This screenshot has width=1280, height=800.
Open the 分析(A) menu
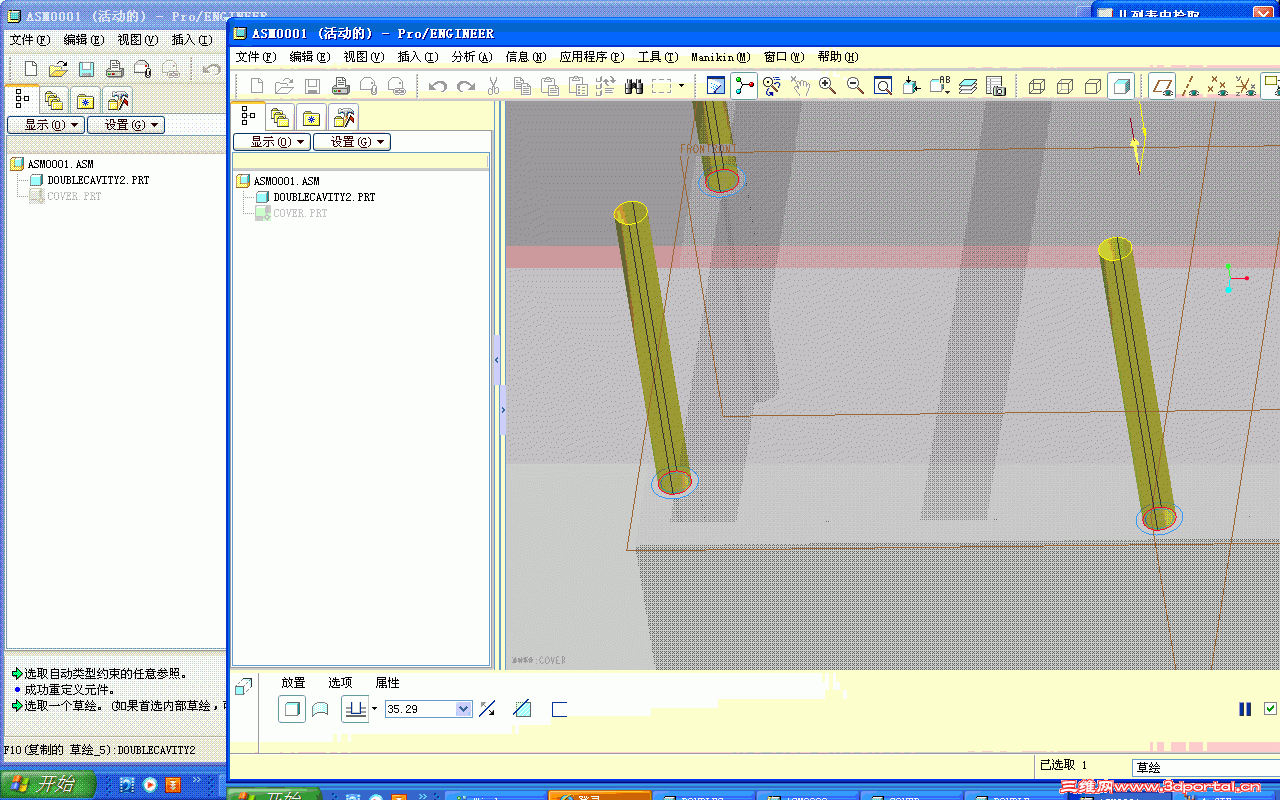(472, 57)
